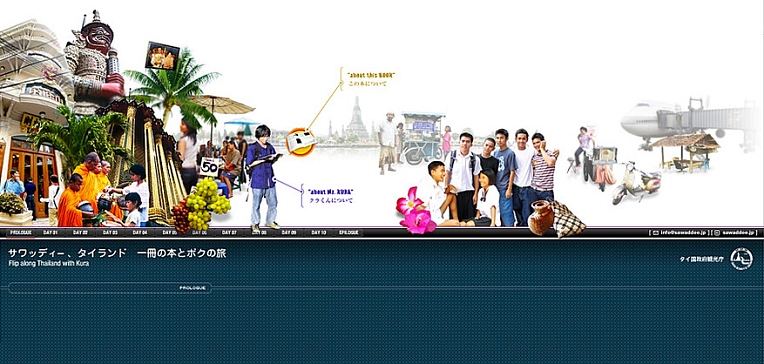Image resolution: width=764 pixels, height=364 pixels.
Task: Click the parked scooter image
Action: click(636, 184)
